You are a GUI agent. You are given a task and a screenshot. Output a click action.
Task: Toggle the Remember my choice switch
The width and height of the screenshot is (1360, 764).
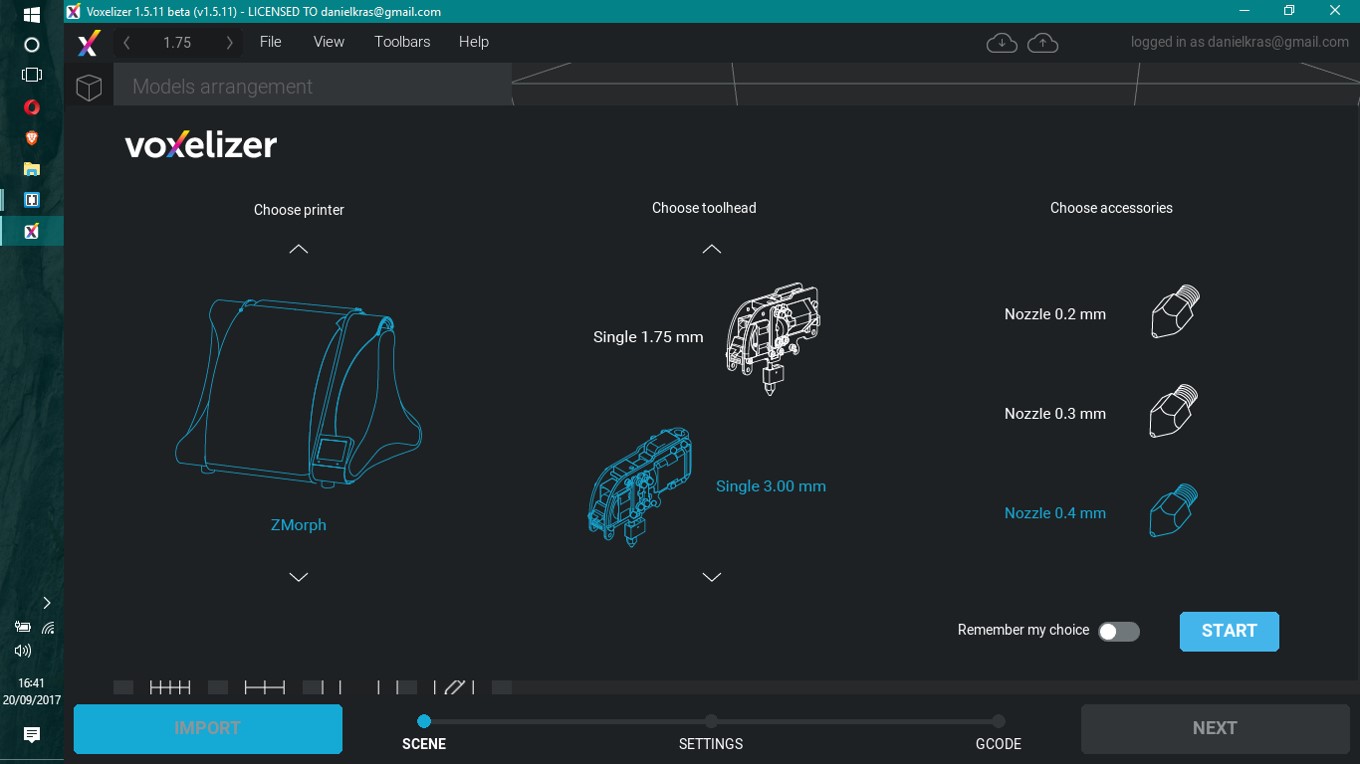click(1119, 632)
